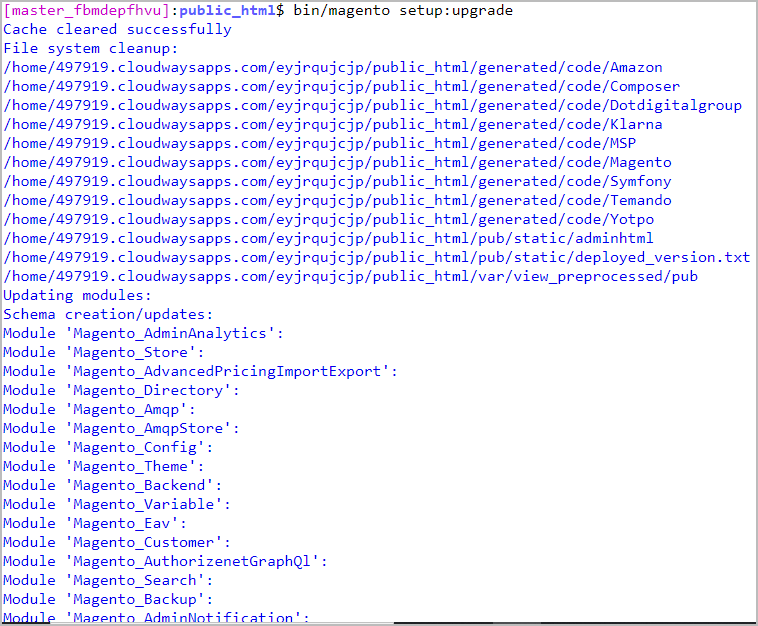Click Module 'Magento_Directory' line
Image resolution: width=758 pixels, height=626 pixels.
(121, 390)
